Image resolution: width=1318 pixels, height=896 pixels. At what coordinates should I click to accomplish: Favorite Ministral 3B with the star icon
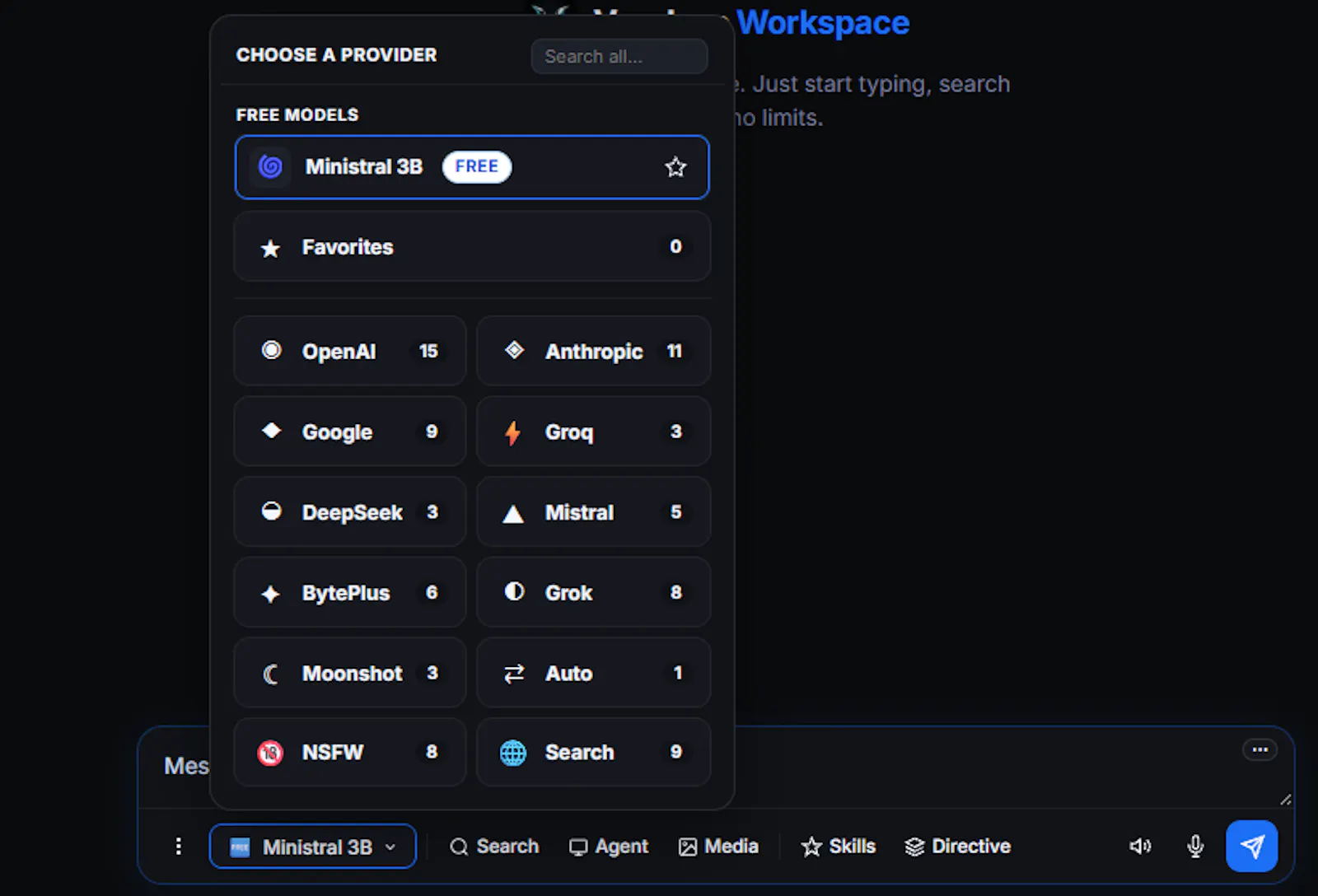click(675, 167)
